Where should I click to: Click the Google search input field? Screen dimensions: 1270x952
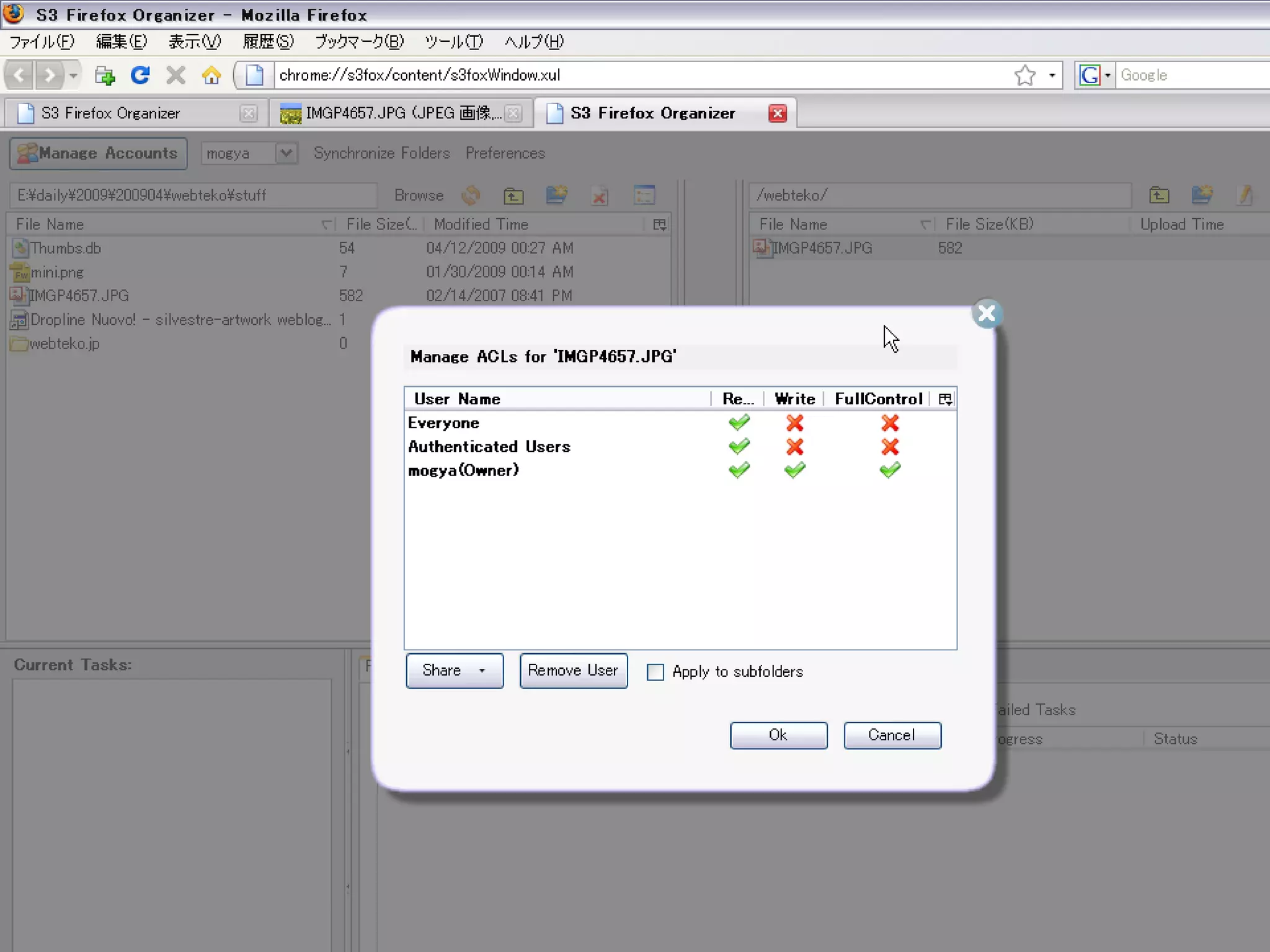tap(1192, 76)
